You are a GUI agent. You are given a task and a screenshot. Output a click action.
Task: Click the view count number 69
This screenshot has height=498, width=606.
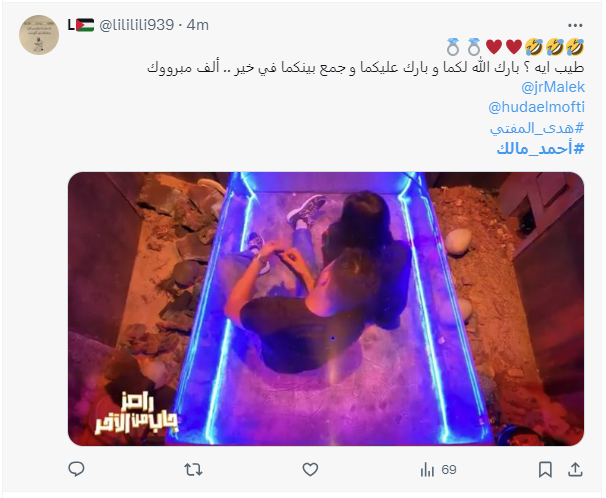[x=449, y=470]
